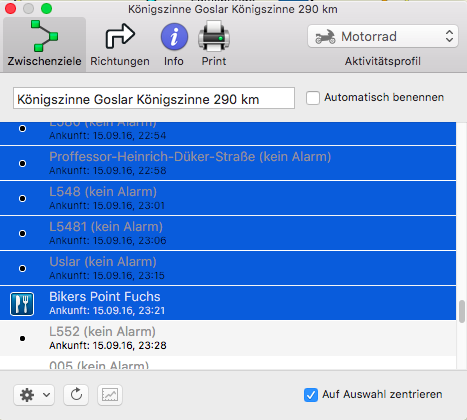
Task: Click the waypoint list scrollbar thumb
Action: 462,312
